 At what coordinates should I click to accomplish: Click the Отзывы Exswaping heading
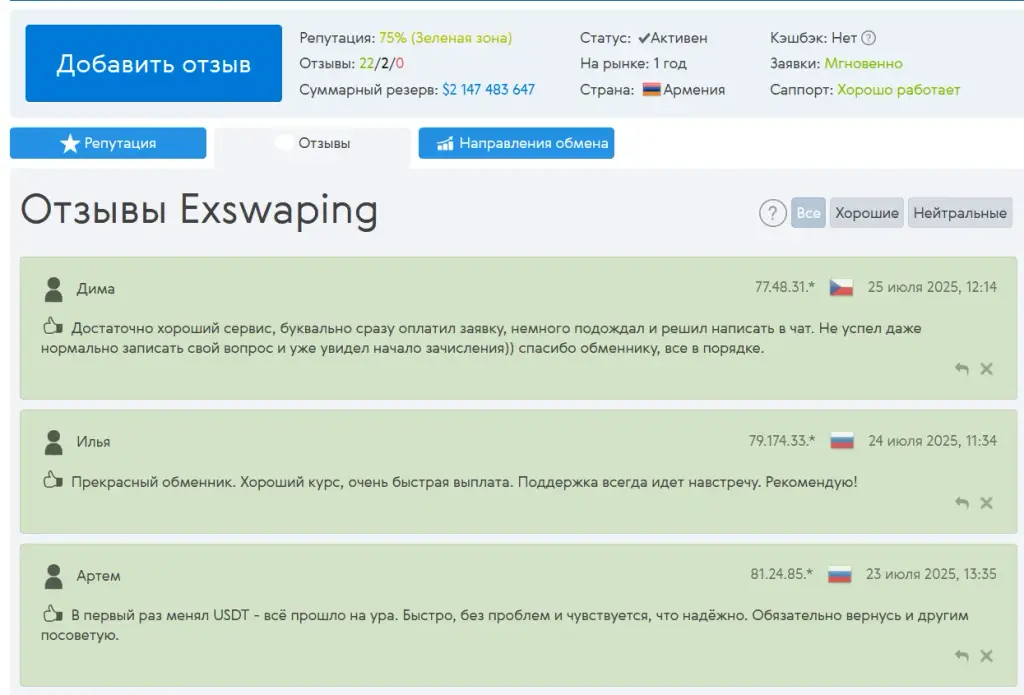click(x=199, y=210)
